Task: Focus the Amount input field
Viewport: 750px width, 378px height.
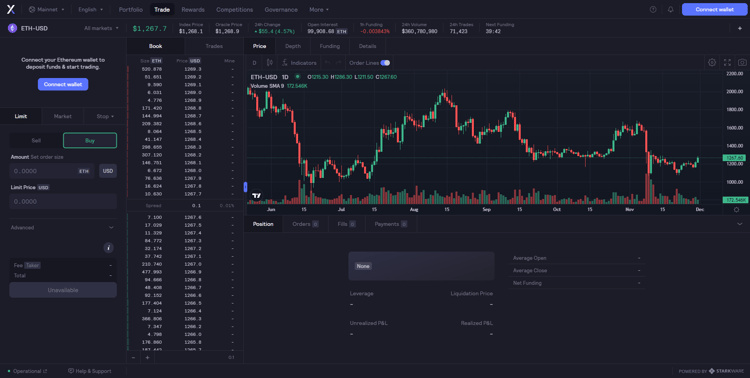Action: click(x=52, y=171)
